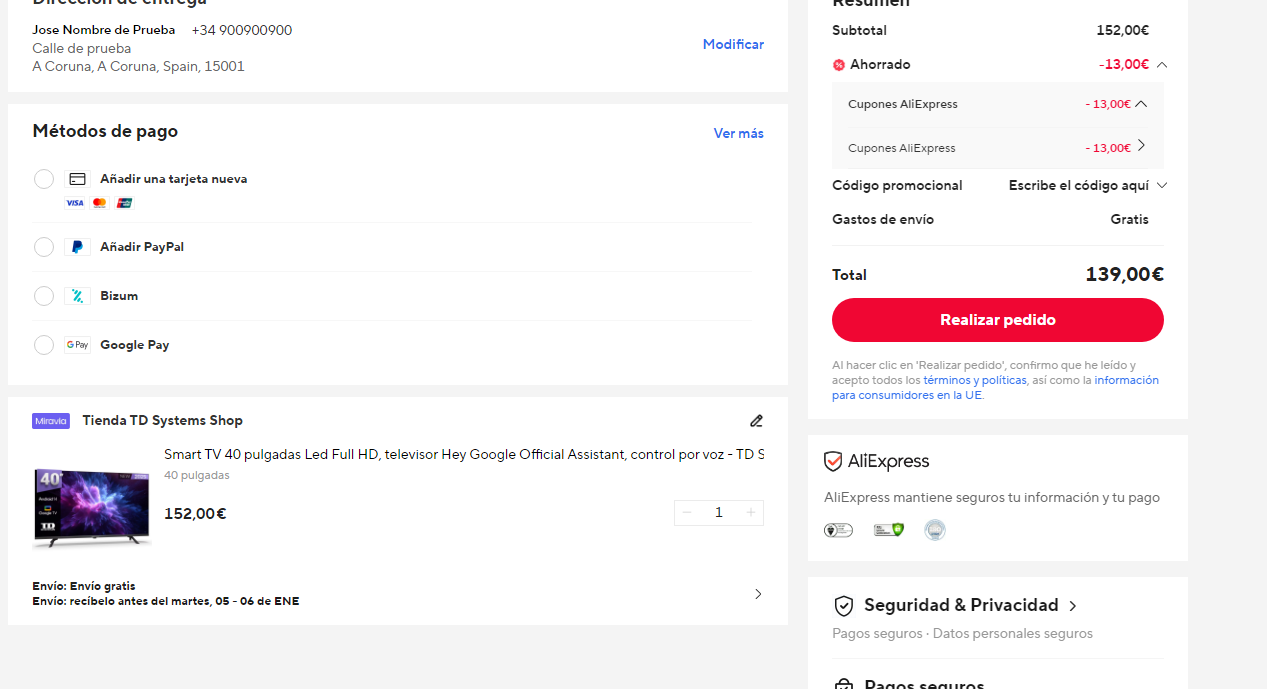
Task: Click the round blue trust seal badge
Action: (x=935, y=530)
